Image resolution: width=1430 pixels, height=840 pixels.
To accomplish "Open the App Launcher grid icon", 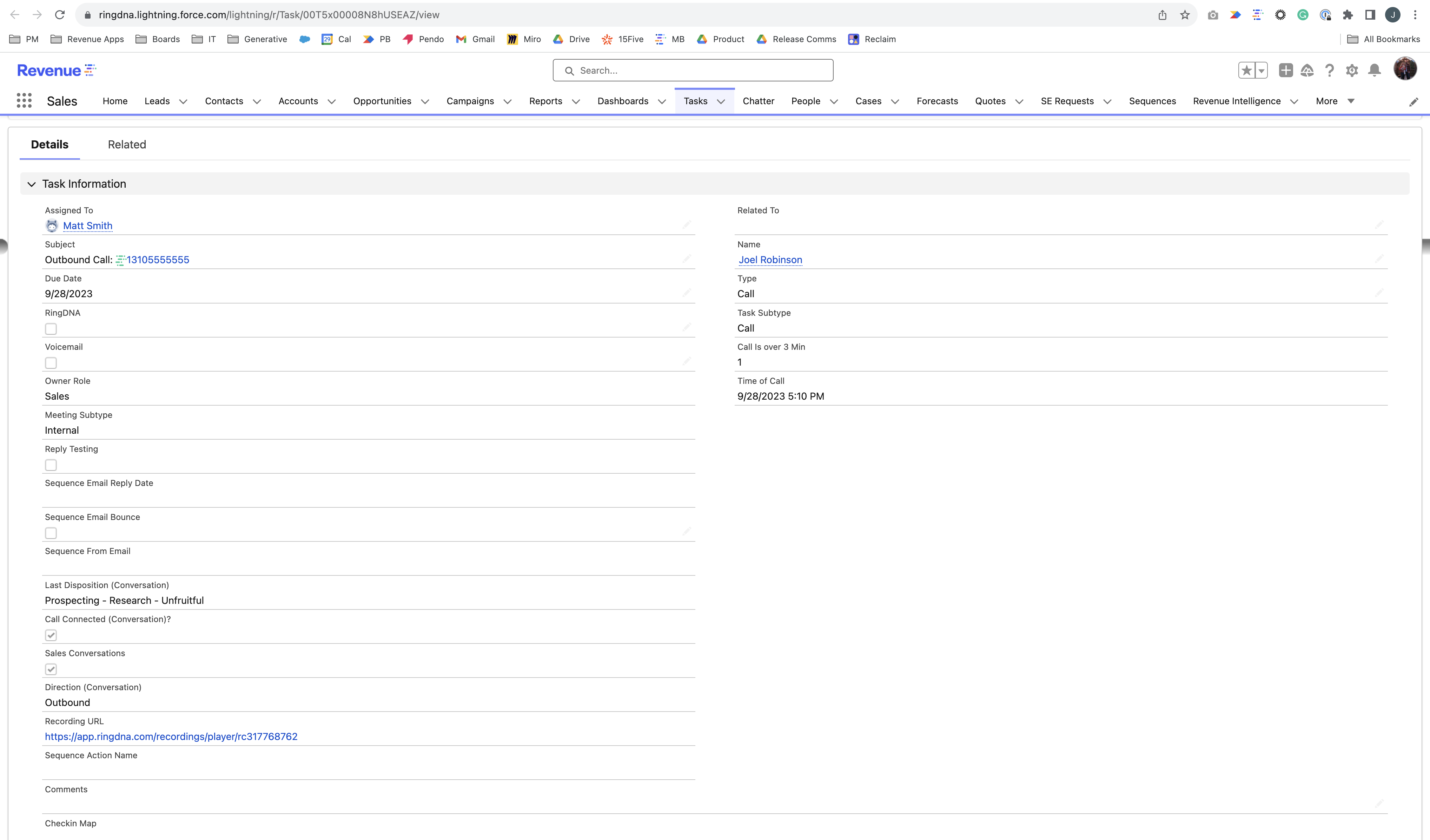I will [x=24, y=100].
